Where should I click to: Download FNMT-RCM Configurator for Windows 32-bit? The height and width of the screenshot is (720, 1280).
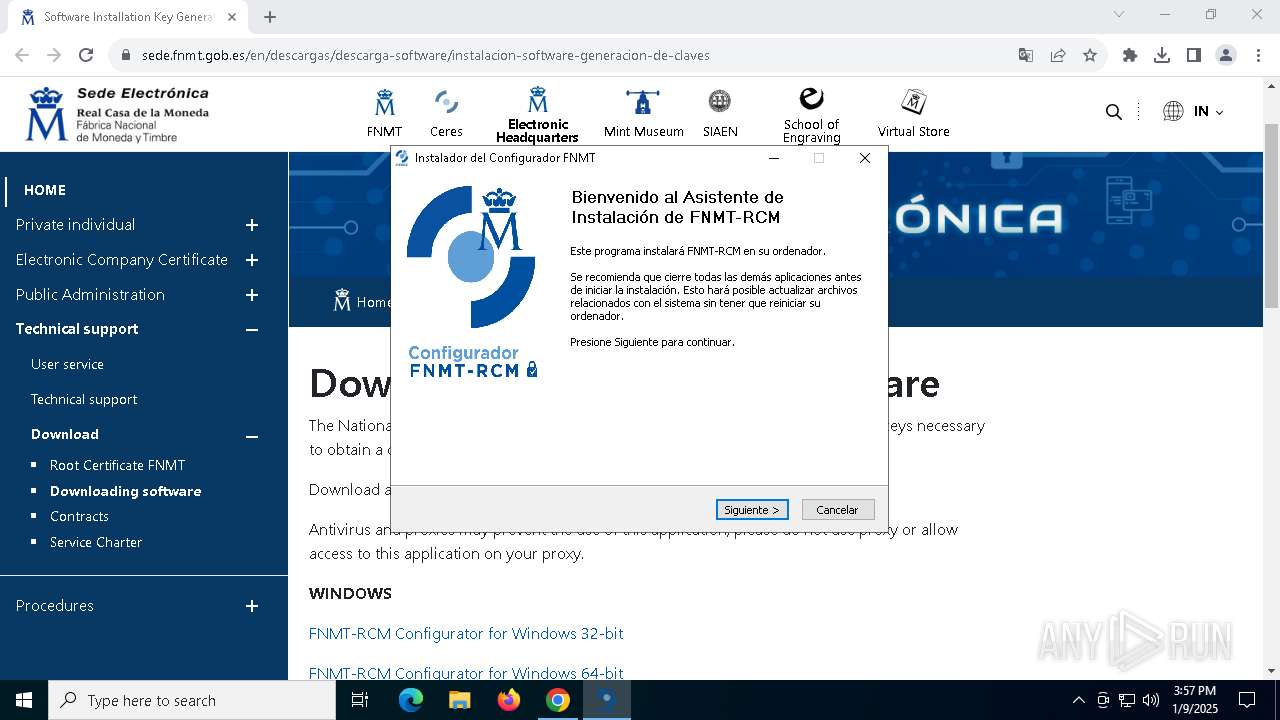(466, 634)
